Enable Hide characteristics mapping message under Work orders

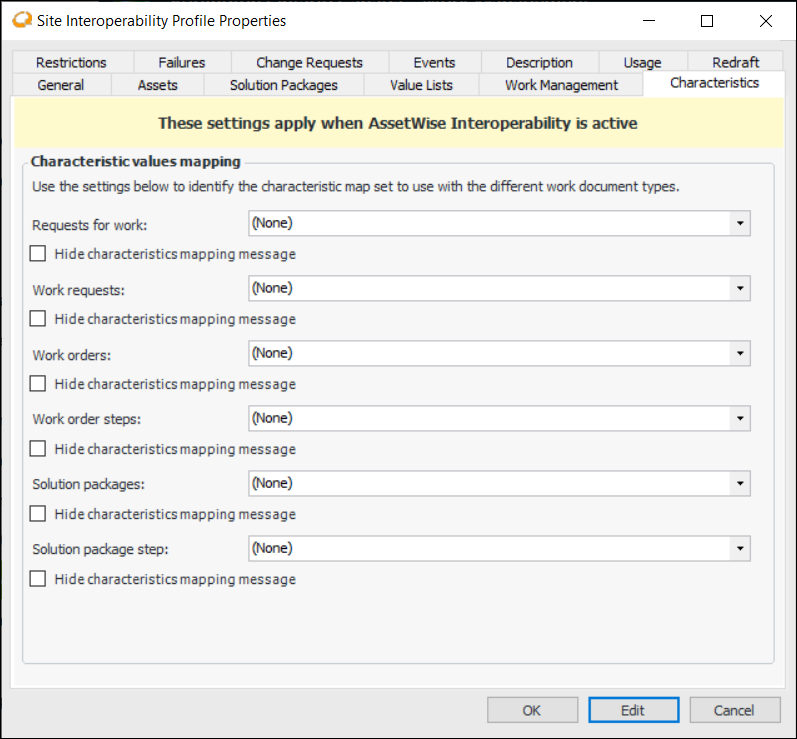pyautogui.click(x=38, y=384)
